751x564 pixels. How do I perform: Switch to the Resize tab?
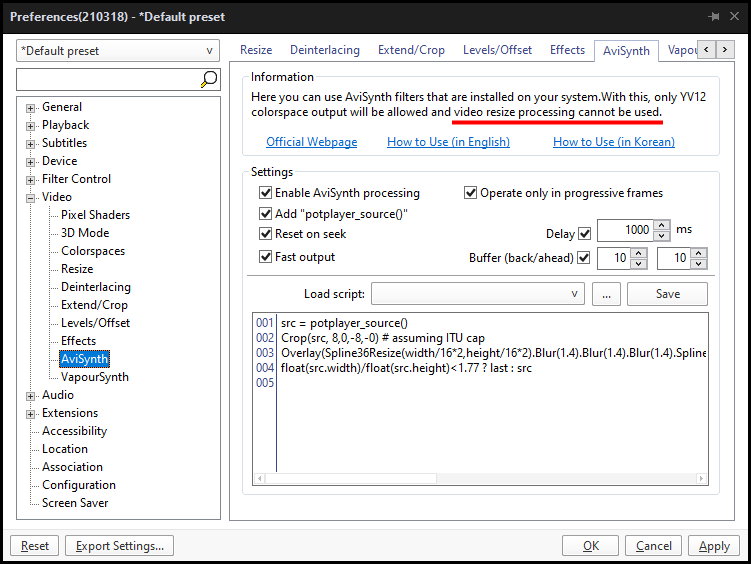click(256, 50)
